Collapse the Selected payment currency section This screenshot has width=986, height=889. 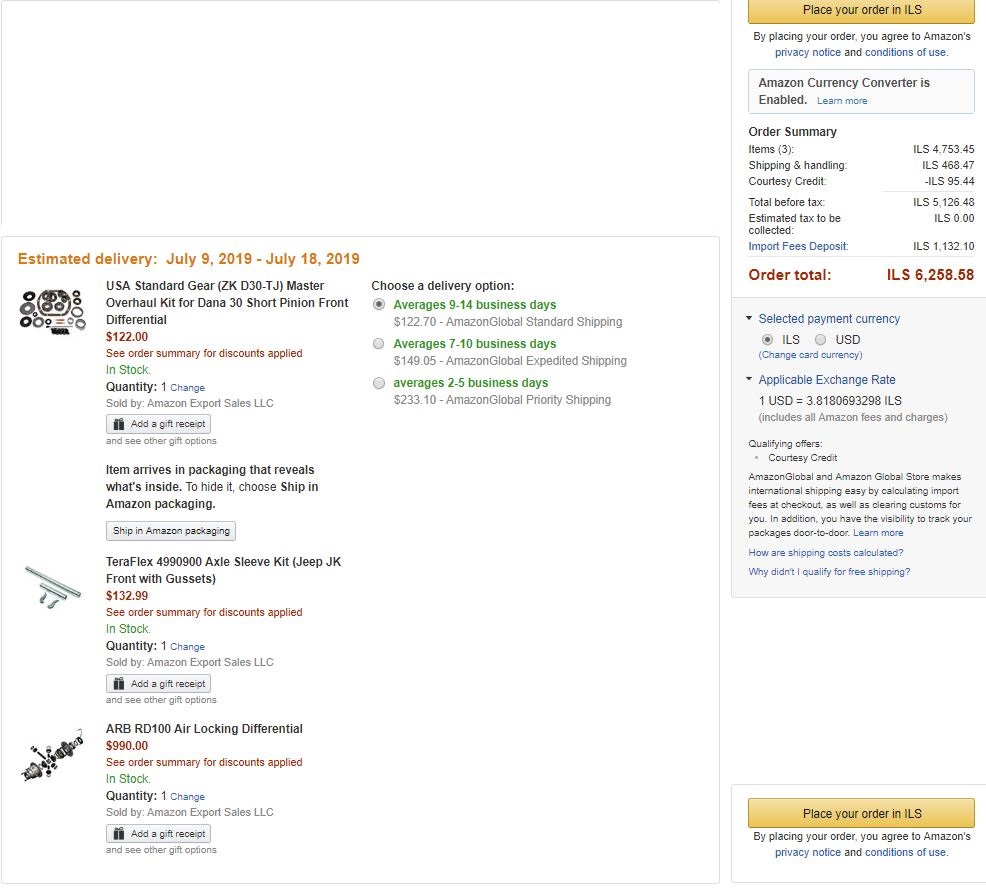tap(750, 319)
